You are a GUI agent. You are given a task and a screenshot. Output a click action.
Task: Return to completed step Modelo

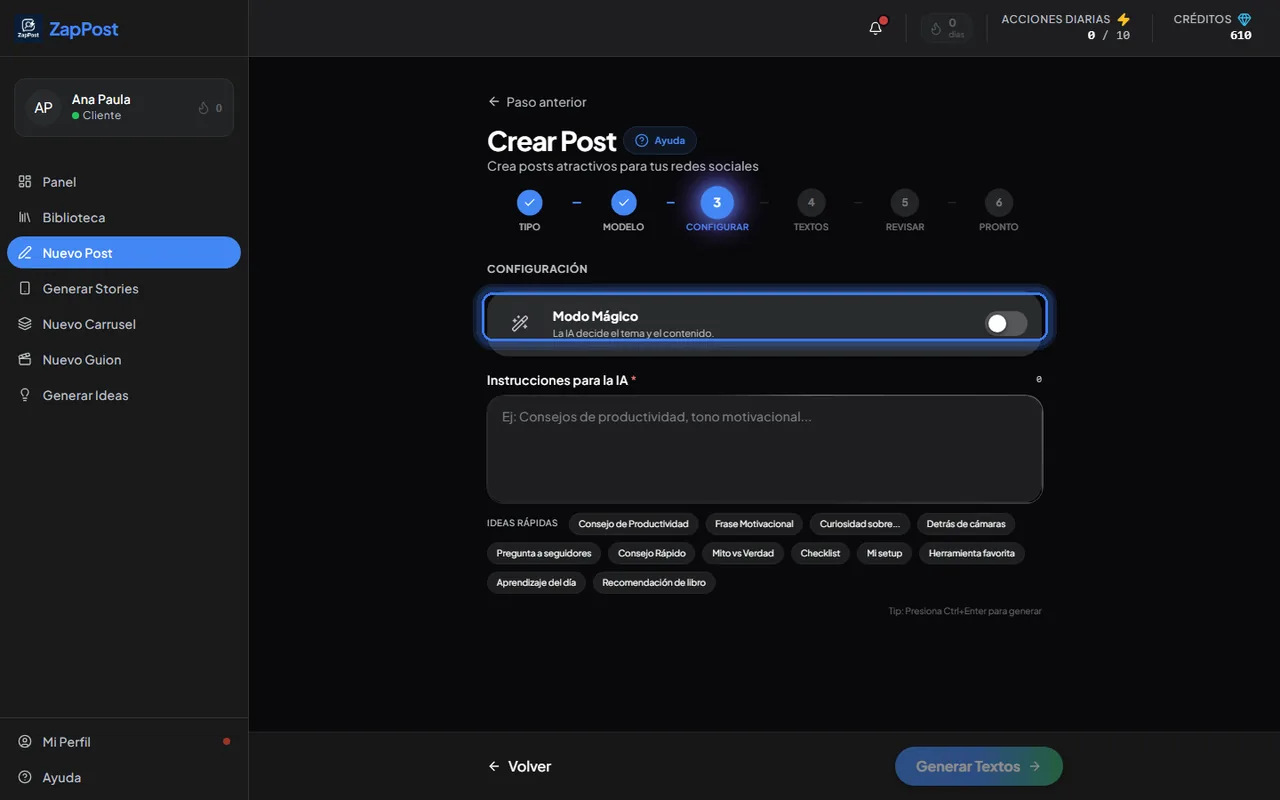coord(623,202)
